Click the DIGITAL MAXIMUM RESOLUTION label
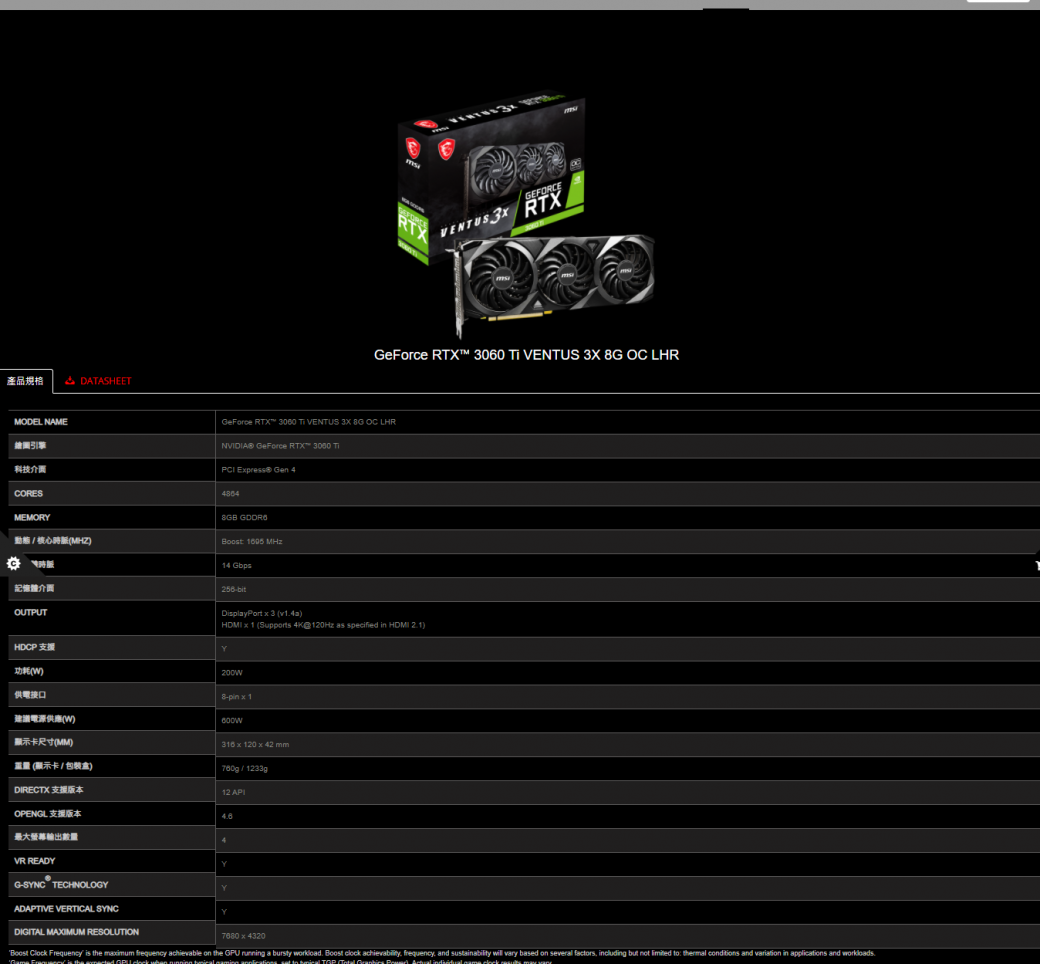 [76, 932]
